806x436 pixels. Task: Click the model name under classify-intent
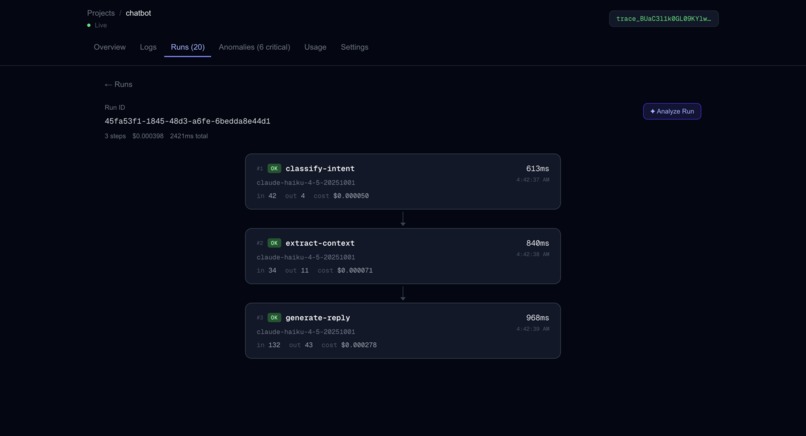click(x=306, y=183)
